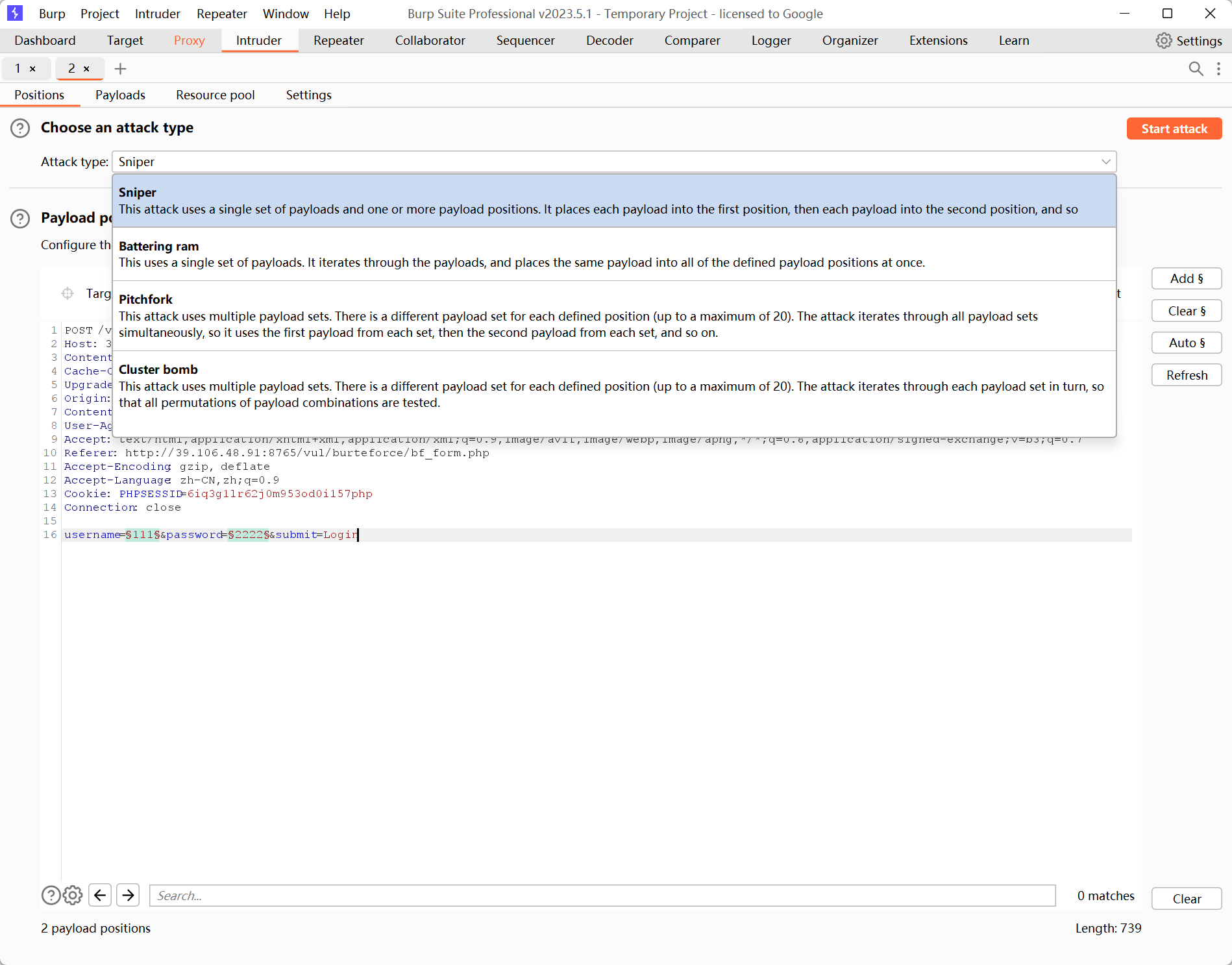The image size is (1232, 965).
Task: Click the Add § button
Action: (x=1187, y=278)
